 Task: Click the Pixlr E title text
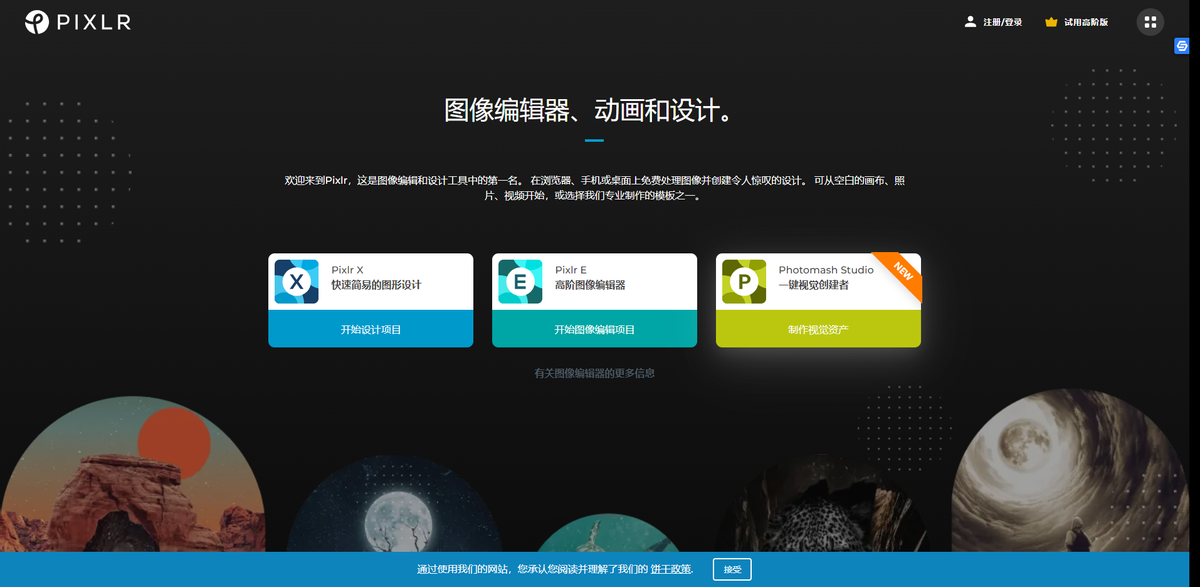click(571, 270)
